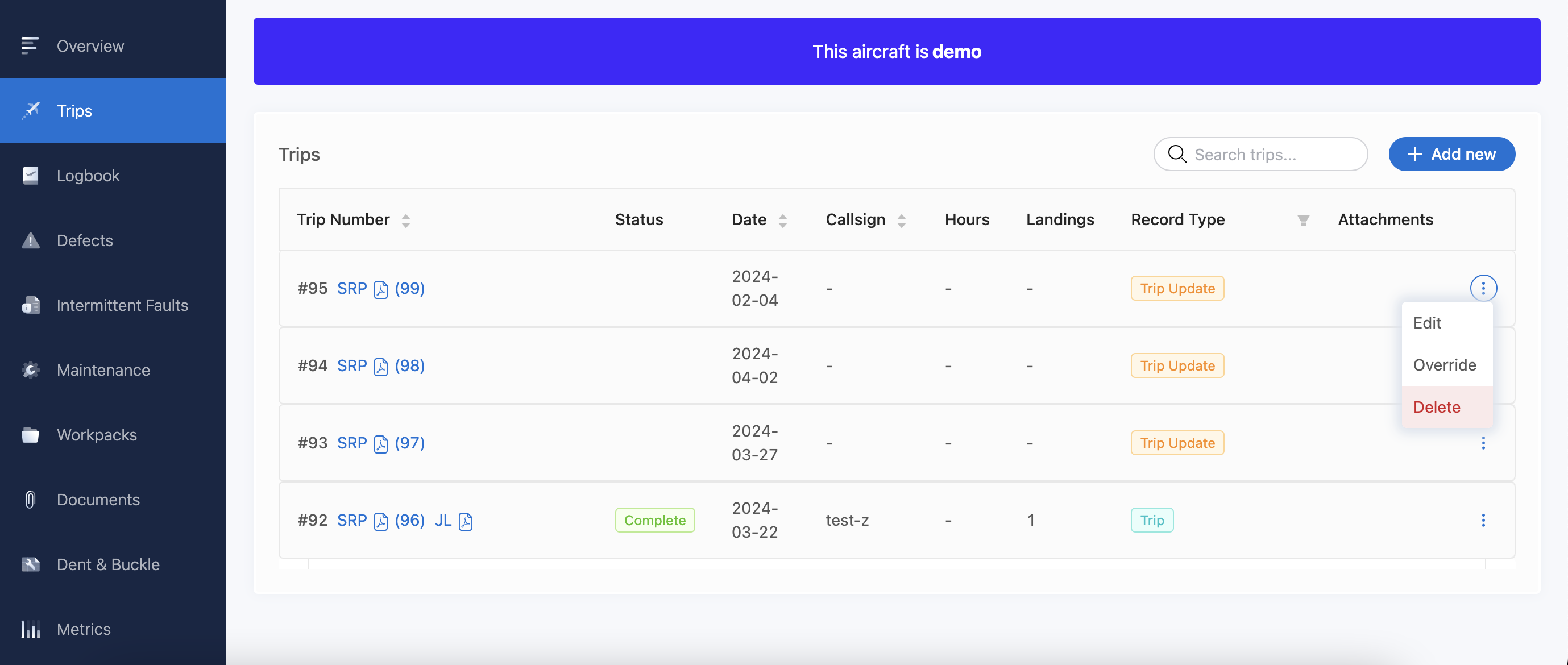Open the Logbook section
Image resolution: width=1568 pixels, height=665 pixels.
tap(88, 175)
